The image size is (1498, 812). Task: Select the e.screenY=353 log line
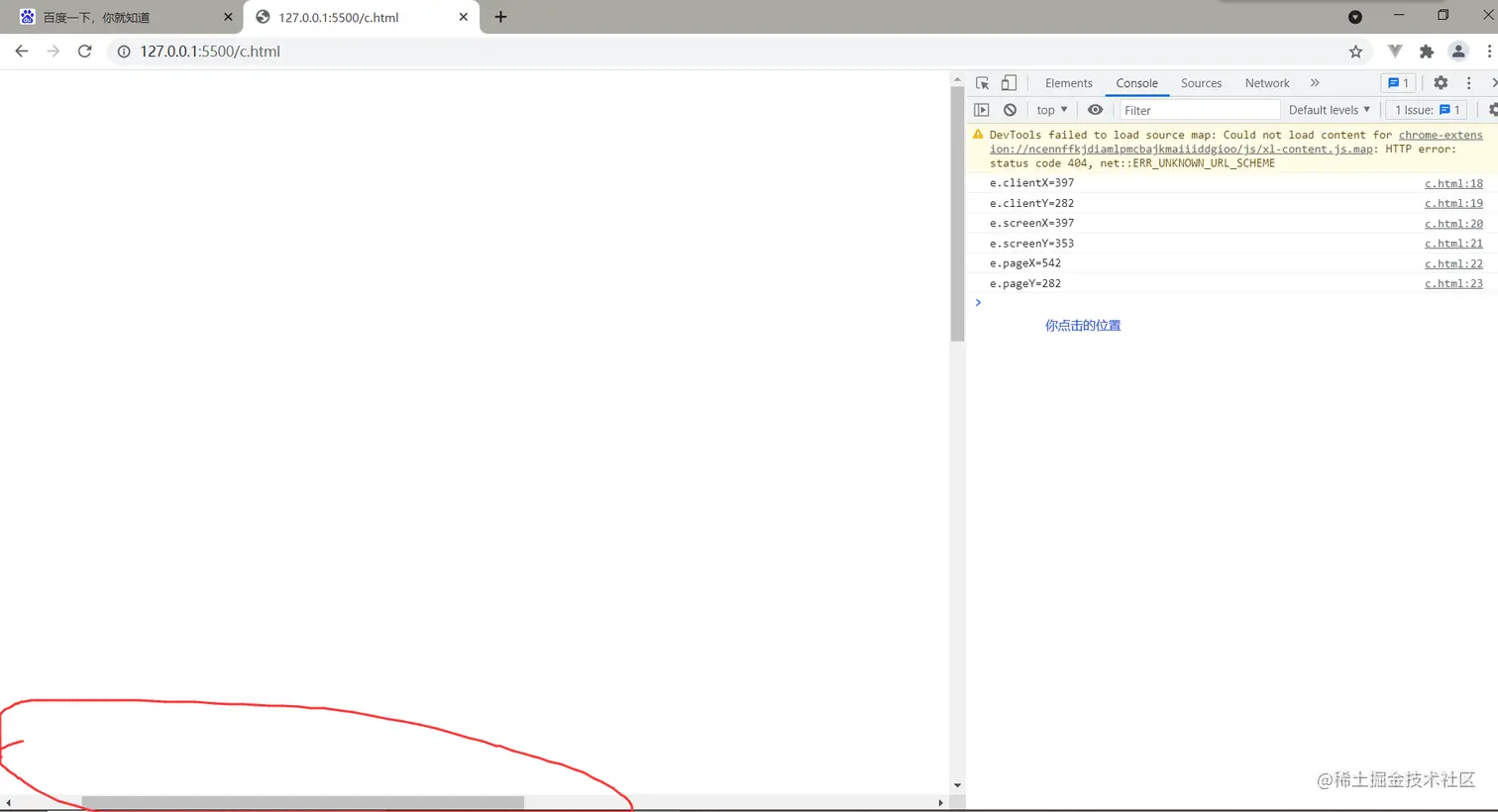[1031, 244]
